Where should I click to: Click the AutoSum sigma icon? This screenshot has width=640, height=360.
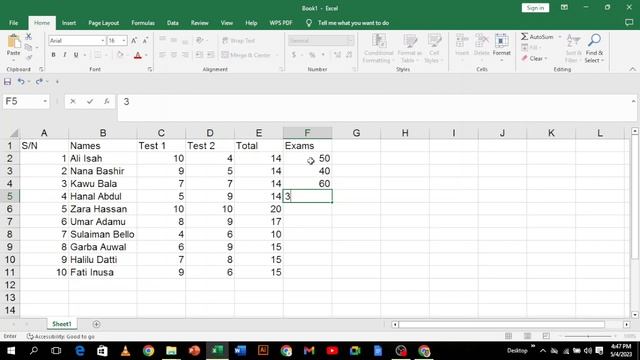(524, 37)
